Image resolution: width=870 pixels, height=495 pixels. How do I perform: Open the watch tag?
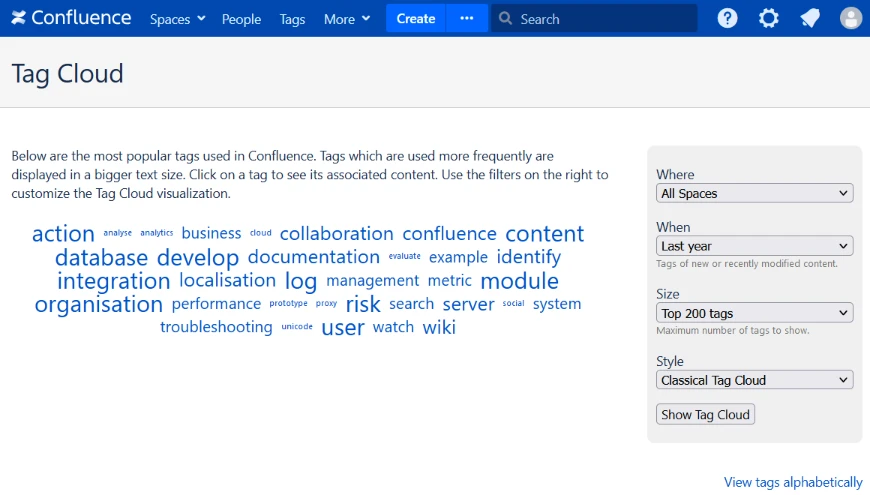point(393,327)
